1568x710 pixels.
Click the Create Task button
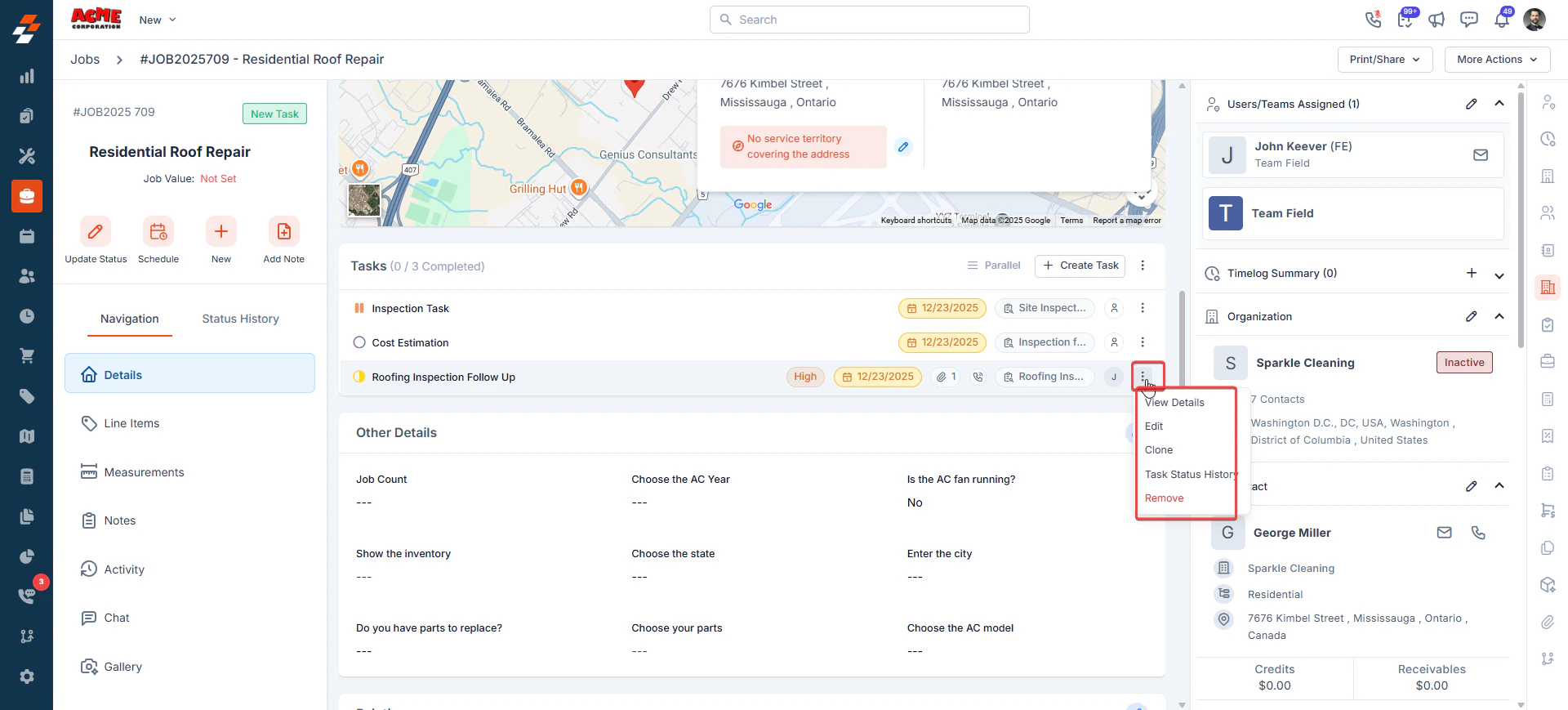[x=1080, y=266]
